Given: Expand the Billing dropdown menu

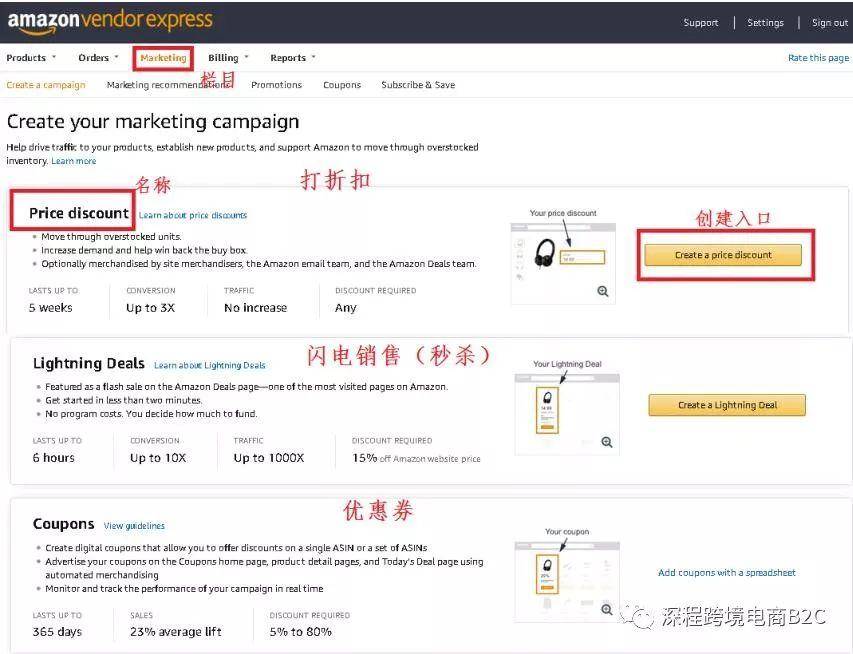Looking at the screenshot, I should (228, 58).
